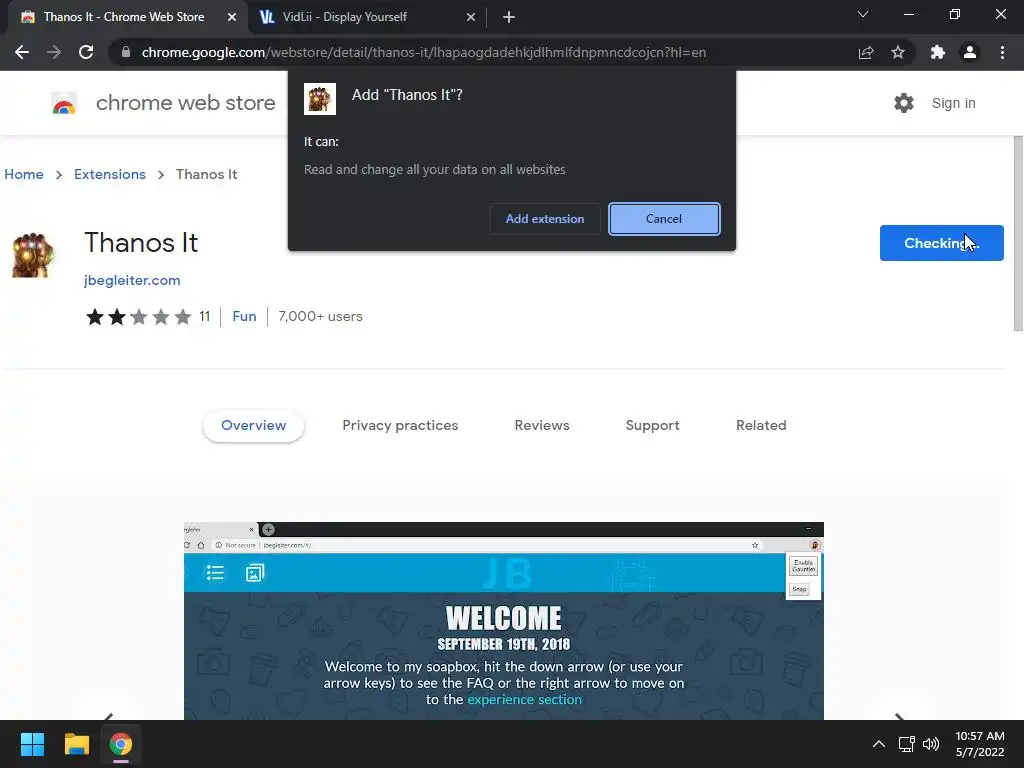Open the clock showing 10:57 AM
The image size is (1024, 768).
(x=980, y=744)
